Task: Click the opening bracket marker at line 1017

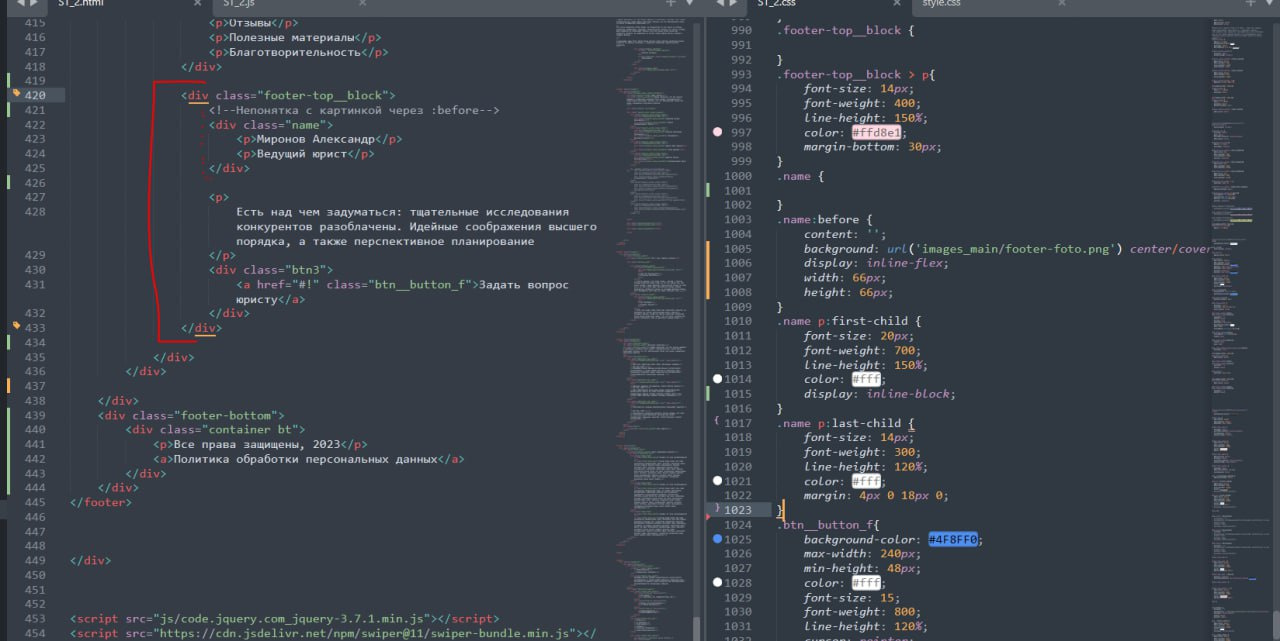Action: 716,423
